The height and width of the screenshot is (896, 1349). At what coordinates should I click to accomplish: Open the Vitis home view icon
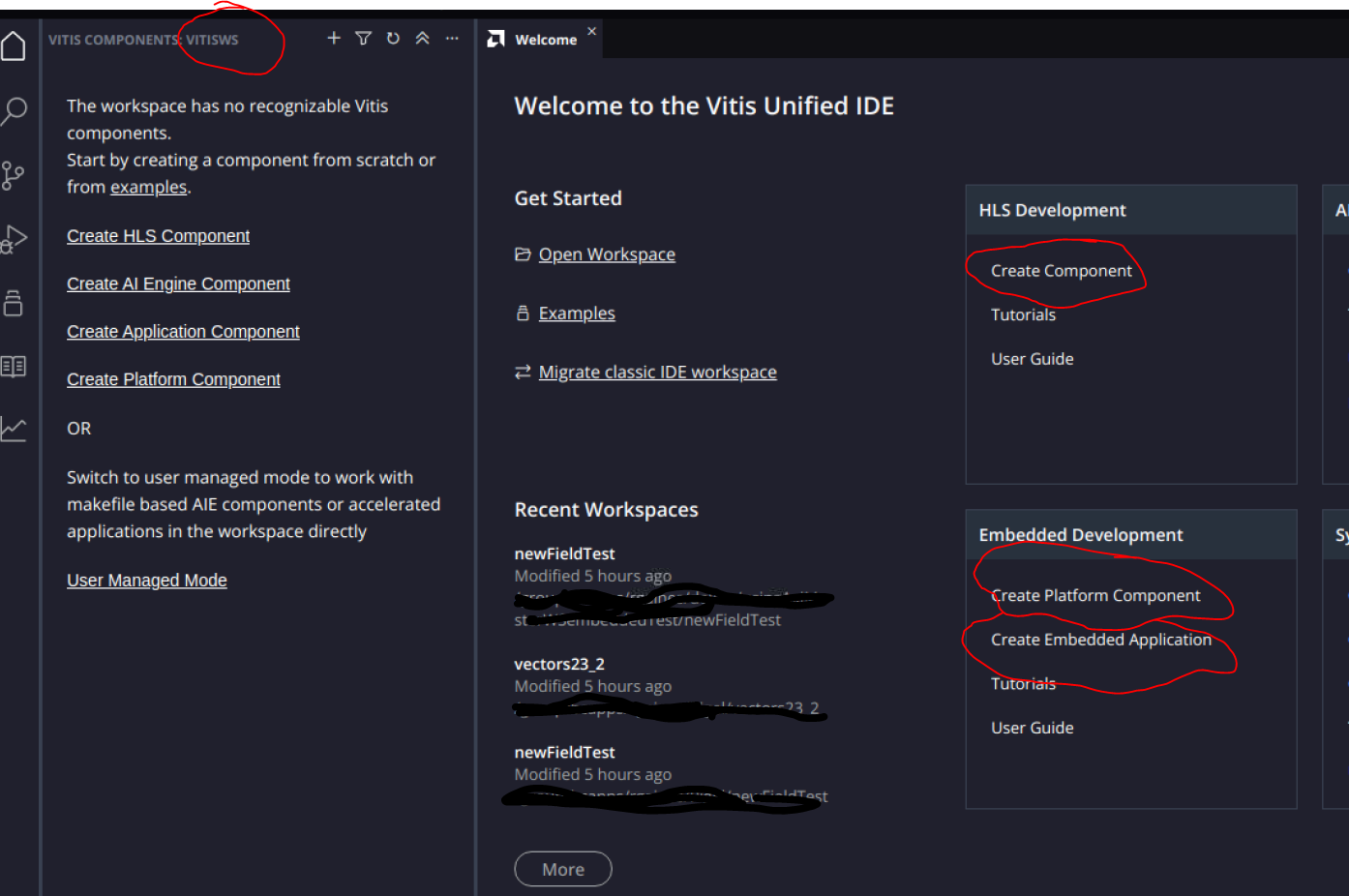click(14, 45)
